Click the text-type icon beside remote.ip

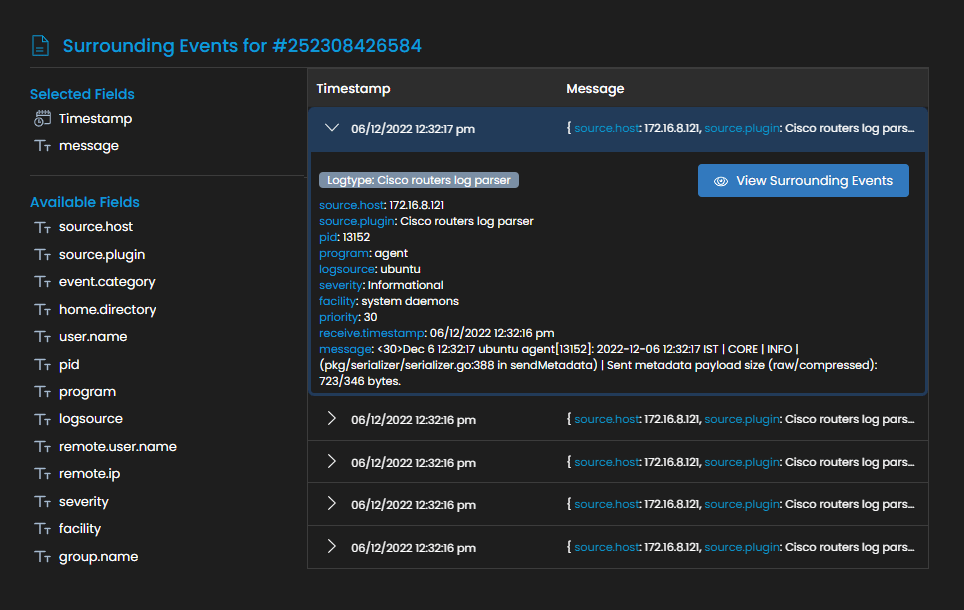(x=42, y=473)
